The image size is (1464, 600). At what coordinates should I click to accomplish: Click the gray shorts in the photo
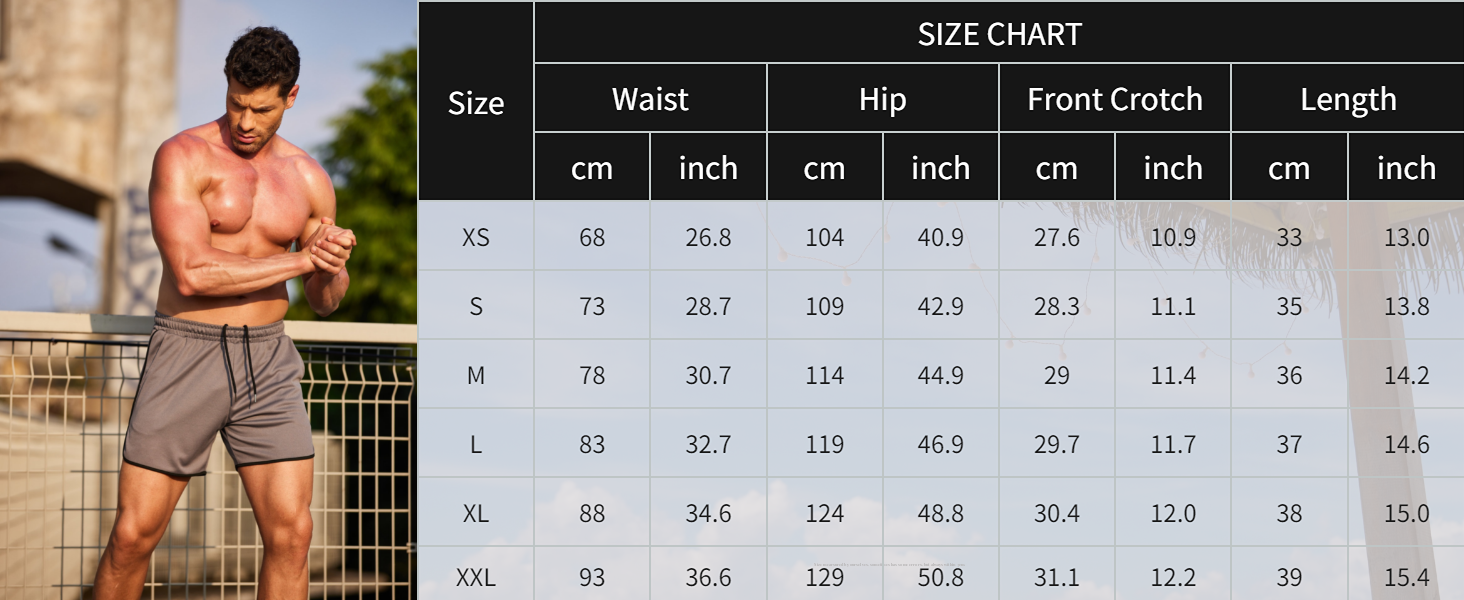[x=220, y=397]
